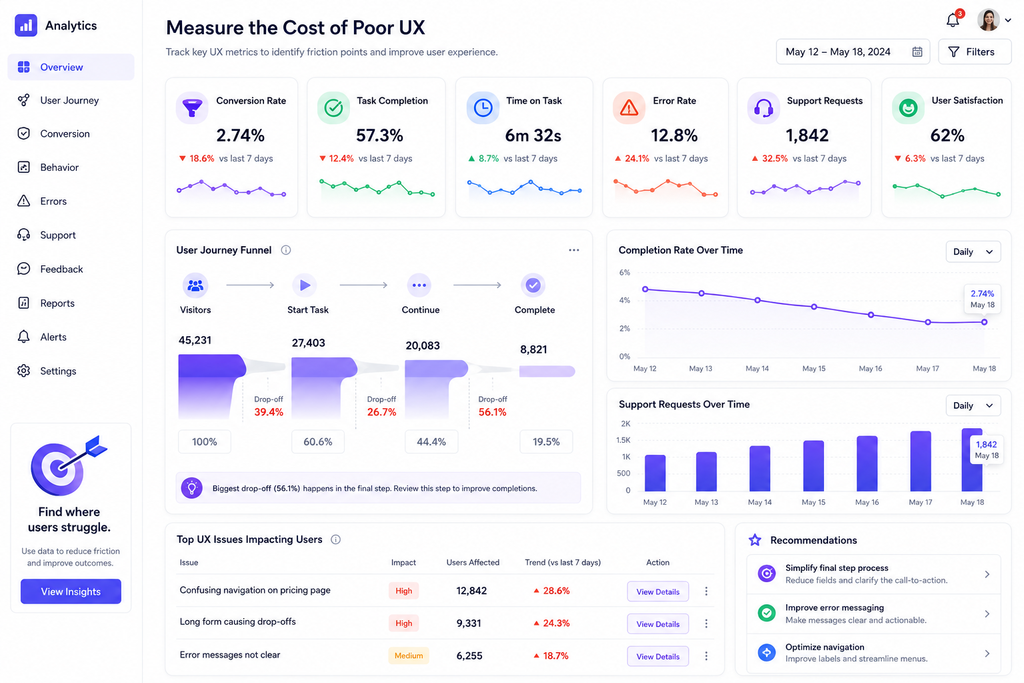1024x683 pixels.
Task: Click the calendar icon in date range
Action: tap(917, 52)
